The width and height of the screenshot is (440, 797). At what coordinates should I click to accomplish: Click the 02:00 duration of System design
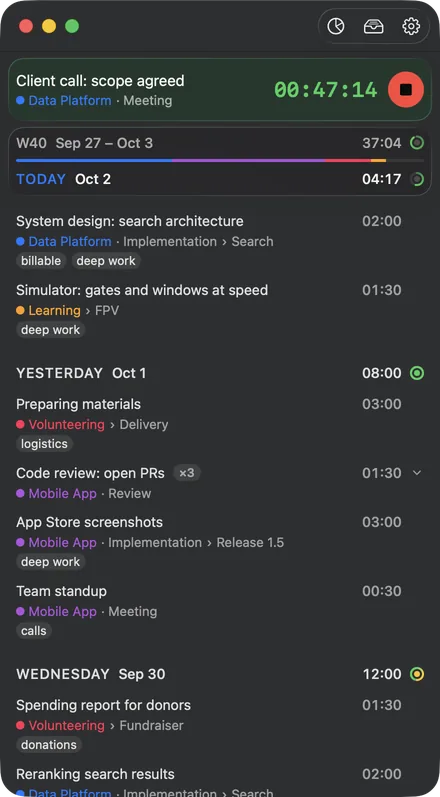382,221
